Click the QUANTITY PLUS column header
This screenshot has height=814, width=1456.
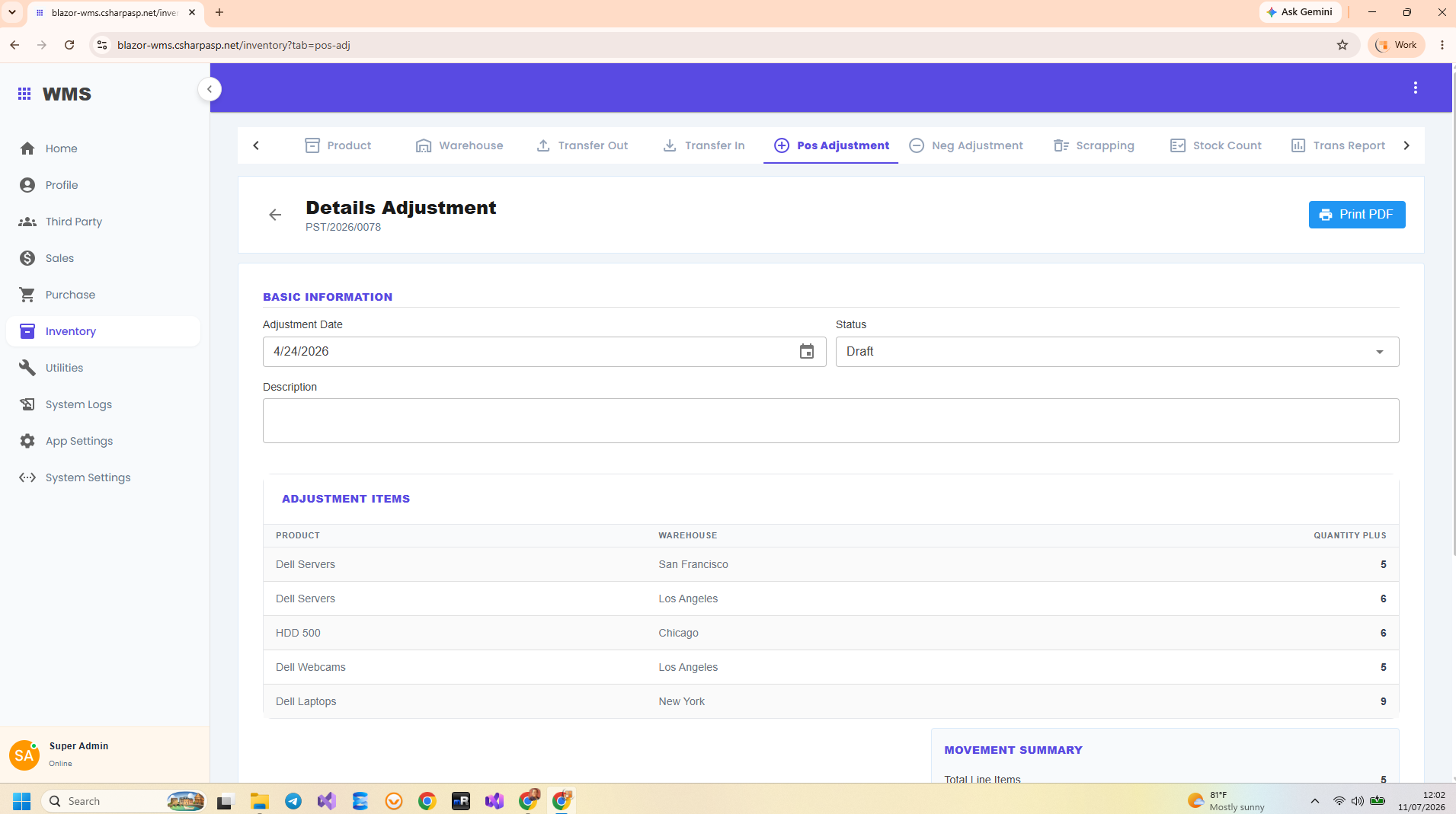tap(1349, 535)
